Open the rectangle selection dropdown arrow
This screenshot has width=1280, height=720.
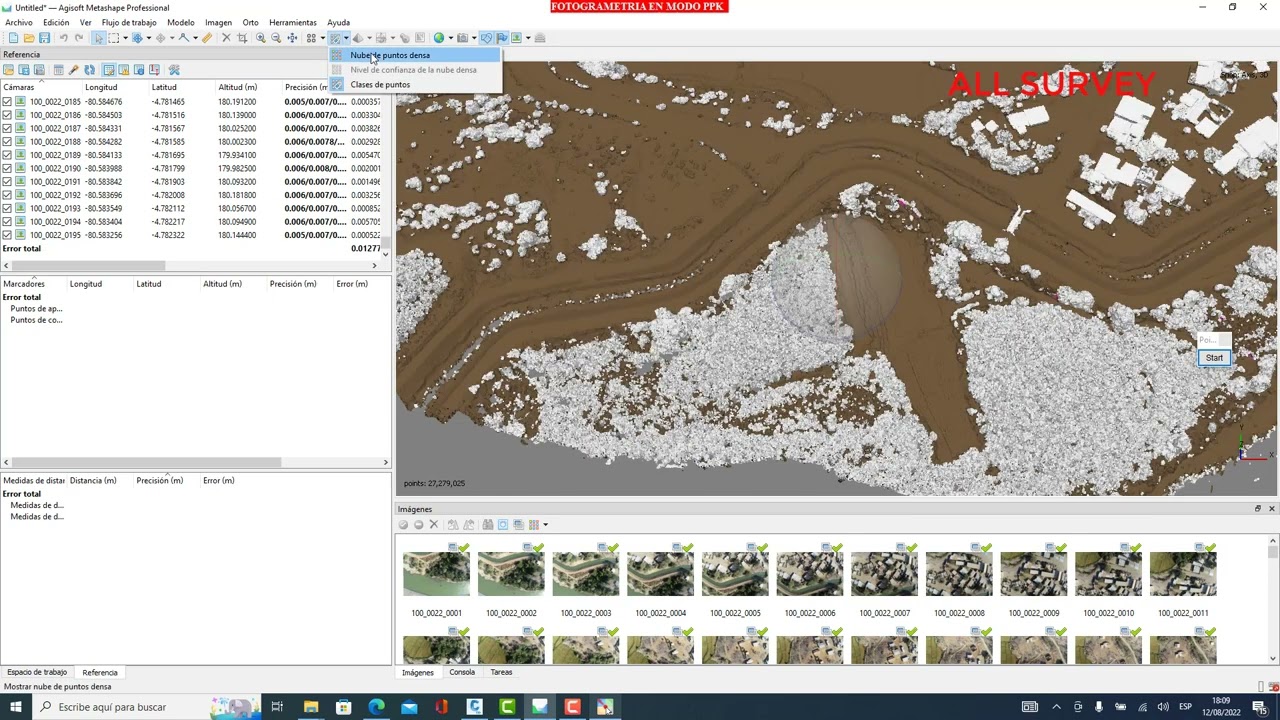126,38
